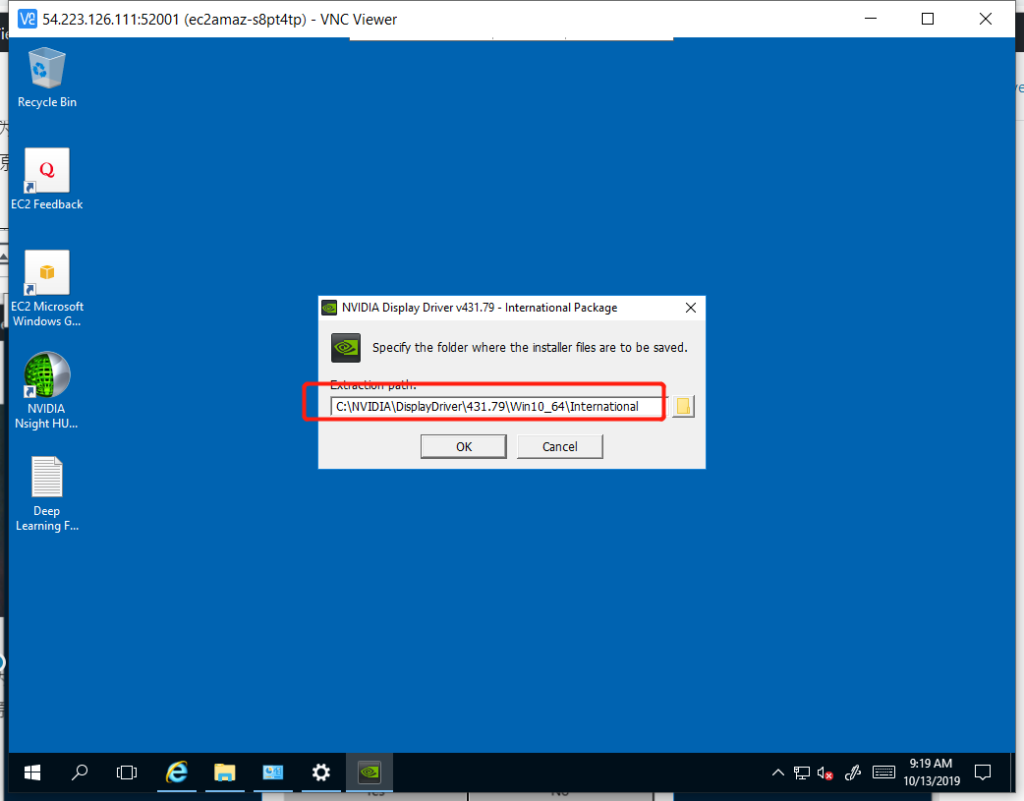Click the folder browse icon beside extraction path

683,406
